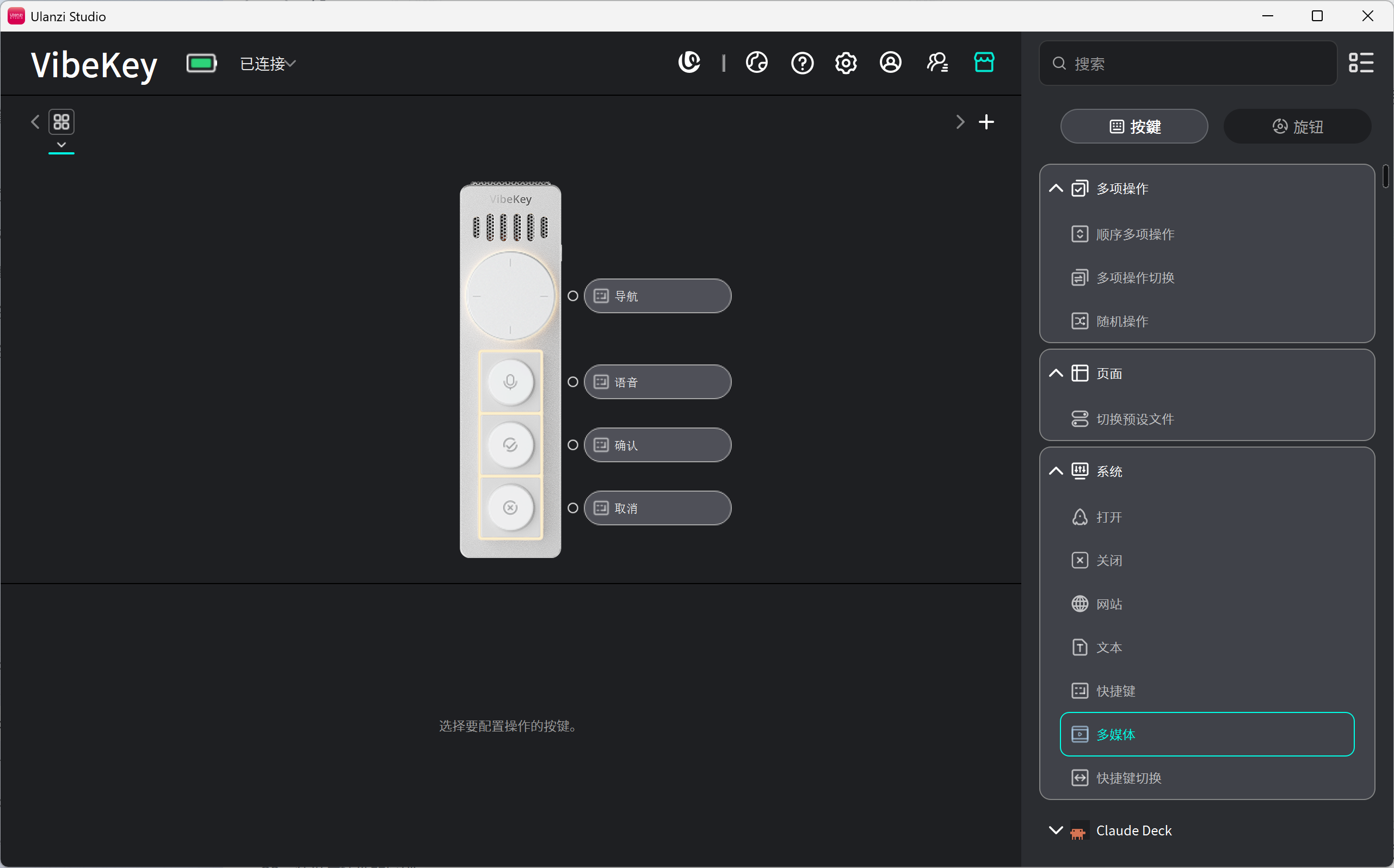Screen dimensions: 1394x868
Task: Select 顺序多项操作 action
Action: pyautogui.click(x=1207, y=234)
